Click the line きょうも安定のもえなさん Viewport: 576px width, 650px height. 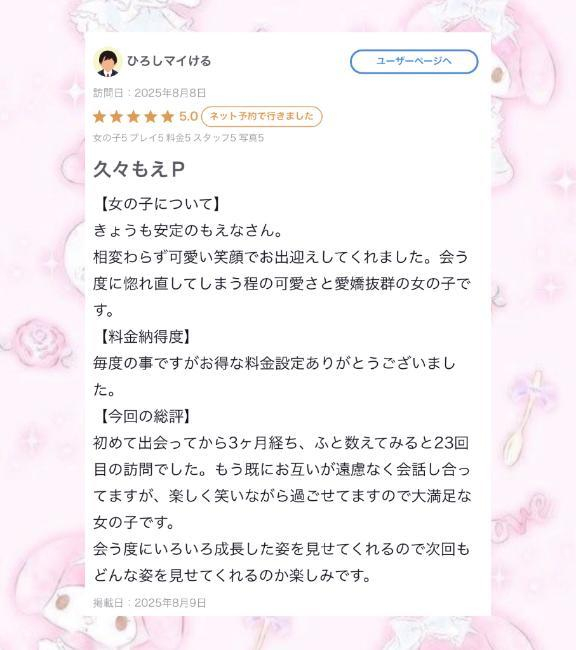(x=188, y=230)
